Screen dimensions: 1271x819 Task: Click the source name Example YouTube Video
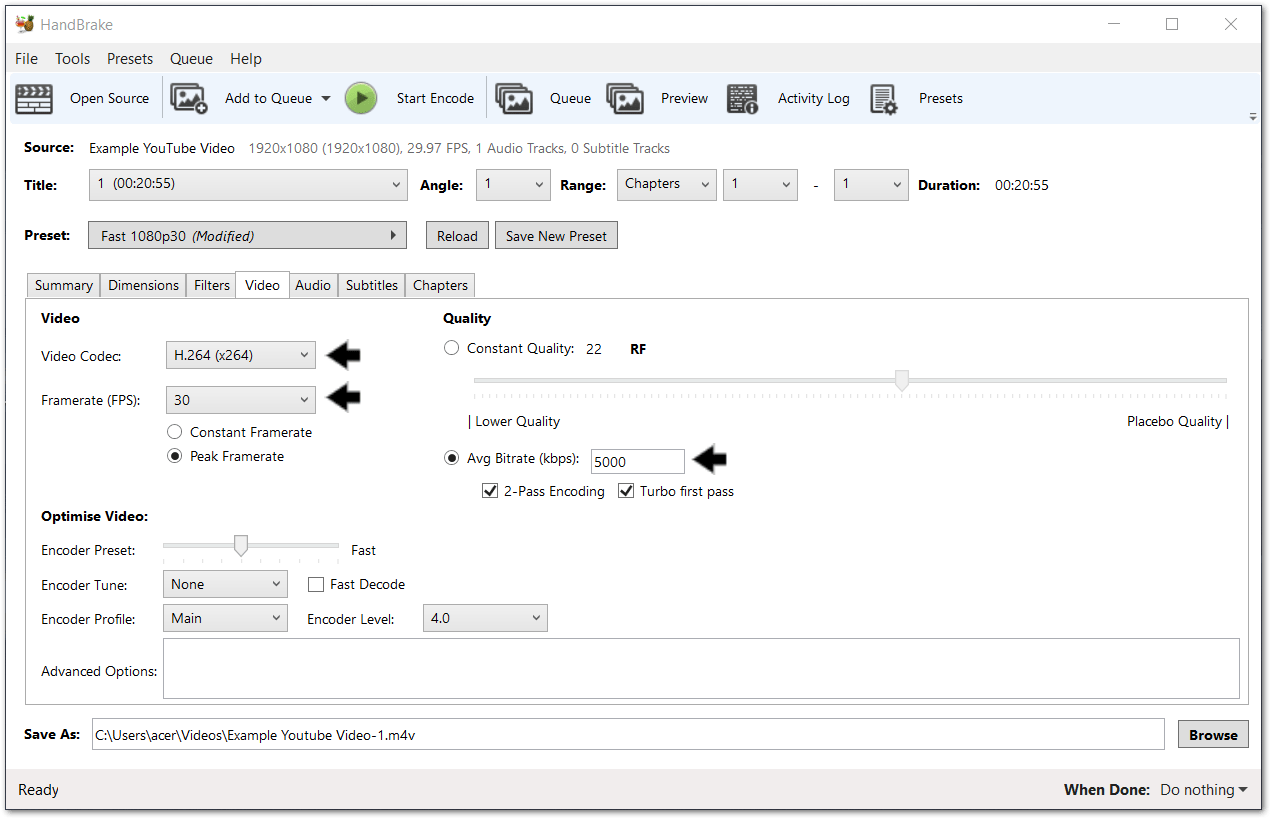coord(162,148)
